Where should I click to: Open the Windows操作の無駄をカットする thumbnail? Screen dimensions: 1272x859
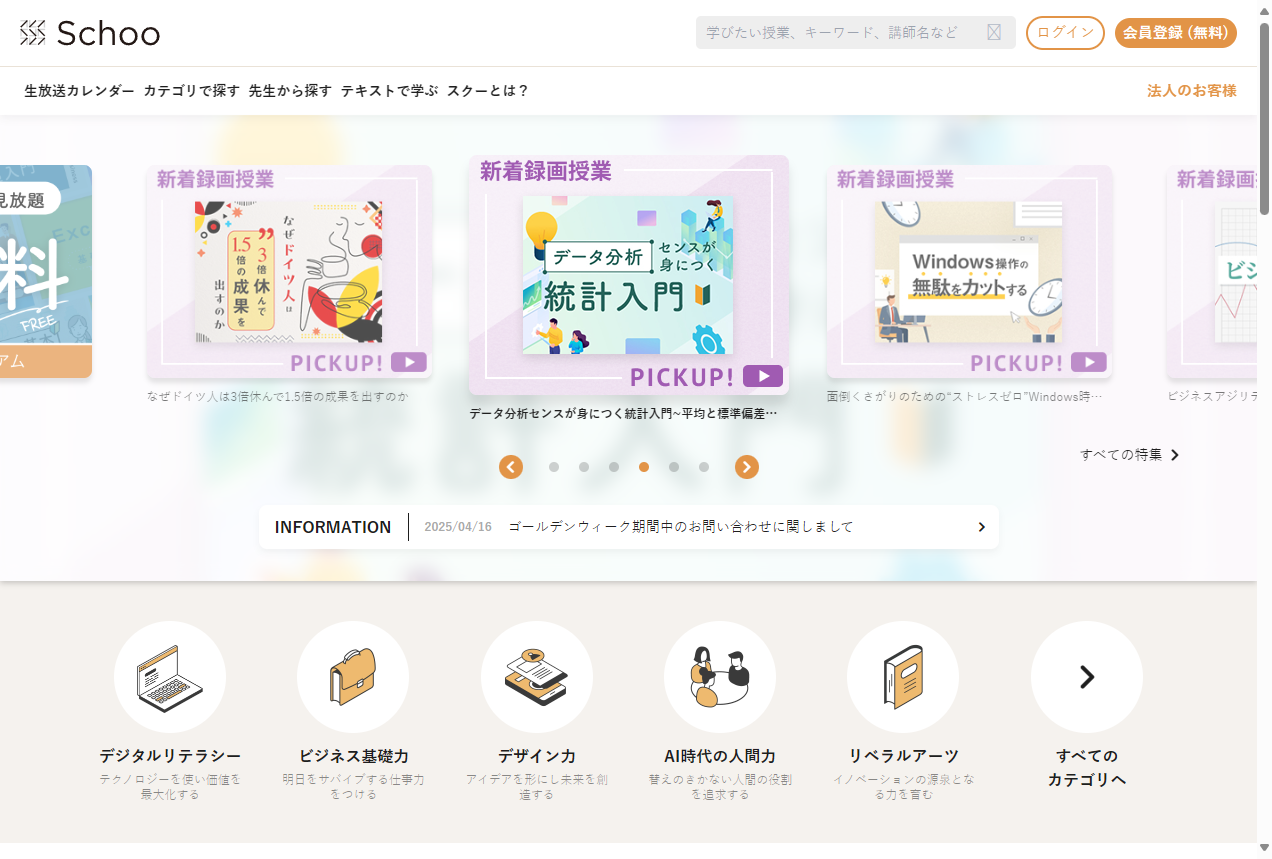pyautogui.click(x=968, y=272)
